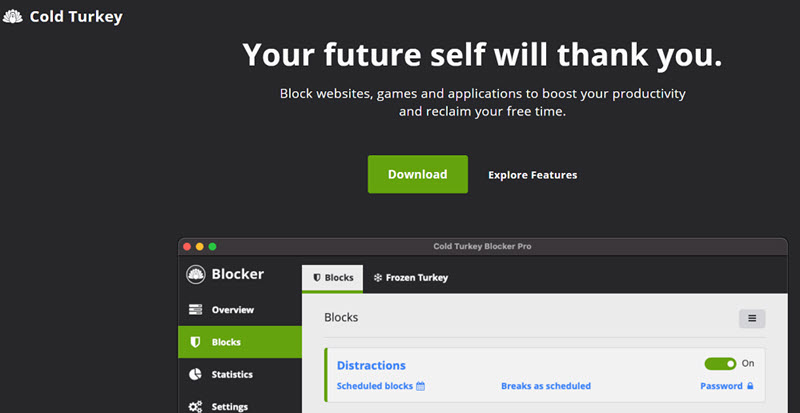Open the hamburger menu button in Blocks
Image resolution: width=800 pixels, height=413 pixels.
[x=752, y=319]
